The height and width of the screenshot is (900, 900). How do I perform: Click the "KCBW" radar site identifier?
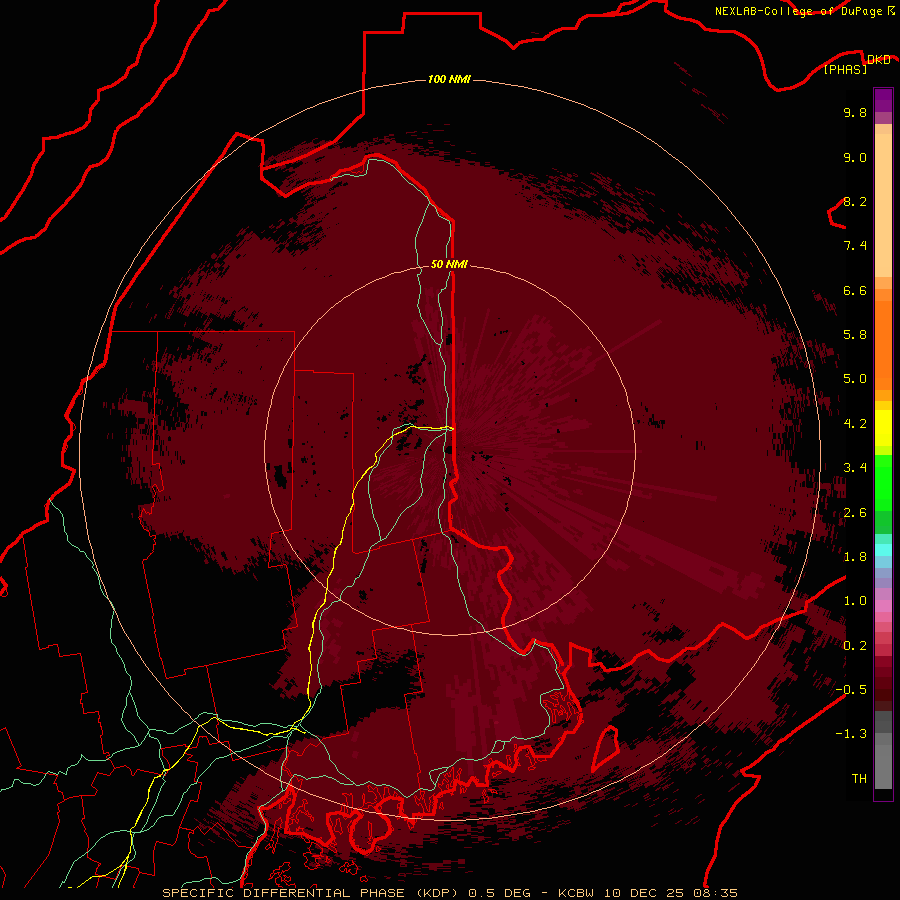coord(576,893)
